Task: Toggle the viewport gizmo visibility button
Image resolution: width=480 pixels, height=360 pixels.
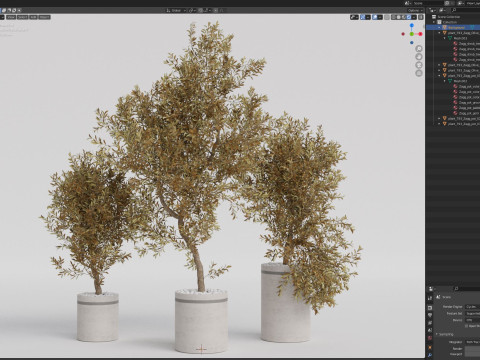Action: point(362,17)
